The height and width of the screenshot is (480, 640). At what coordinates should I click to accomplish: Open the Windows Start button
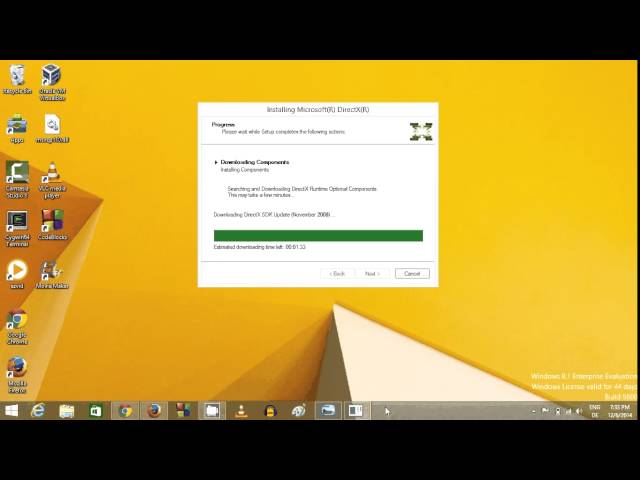coord(11,411)
